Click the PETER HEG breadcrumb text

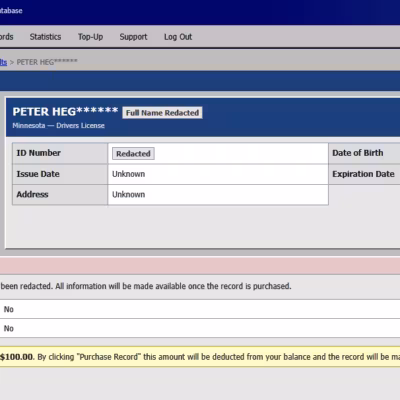(x=47, y=62)
